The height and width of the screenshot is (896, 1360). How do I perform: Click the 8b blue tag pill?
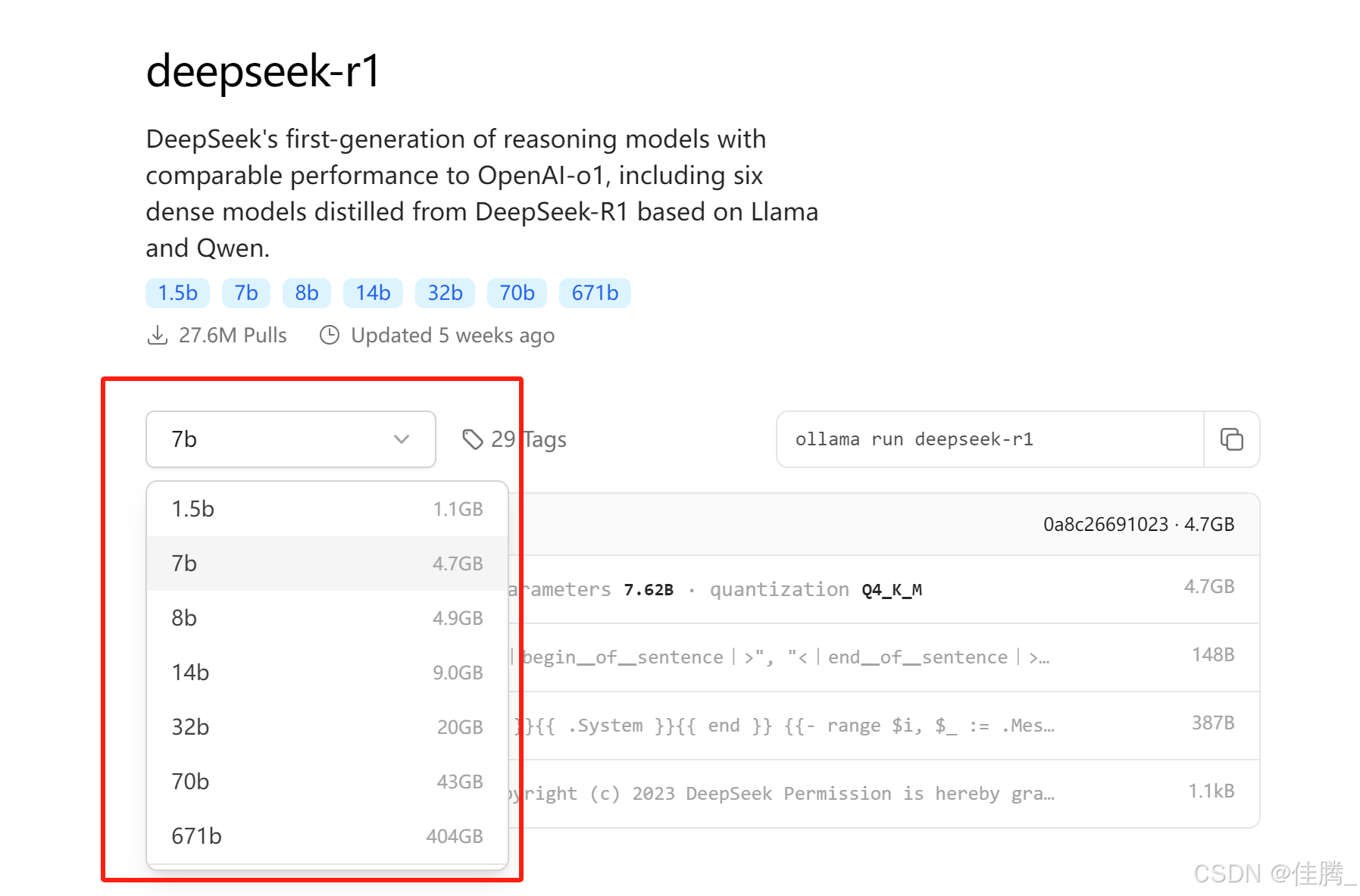[x=307, y=293]
